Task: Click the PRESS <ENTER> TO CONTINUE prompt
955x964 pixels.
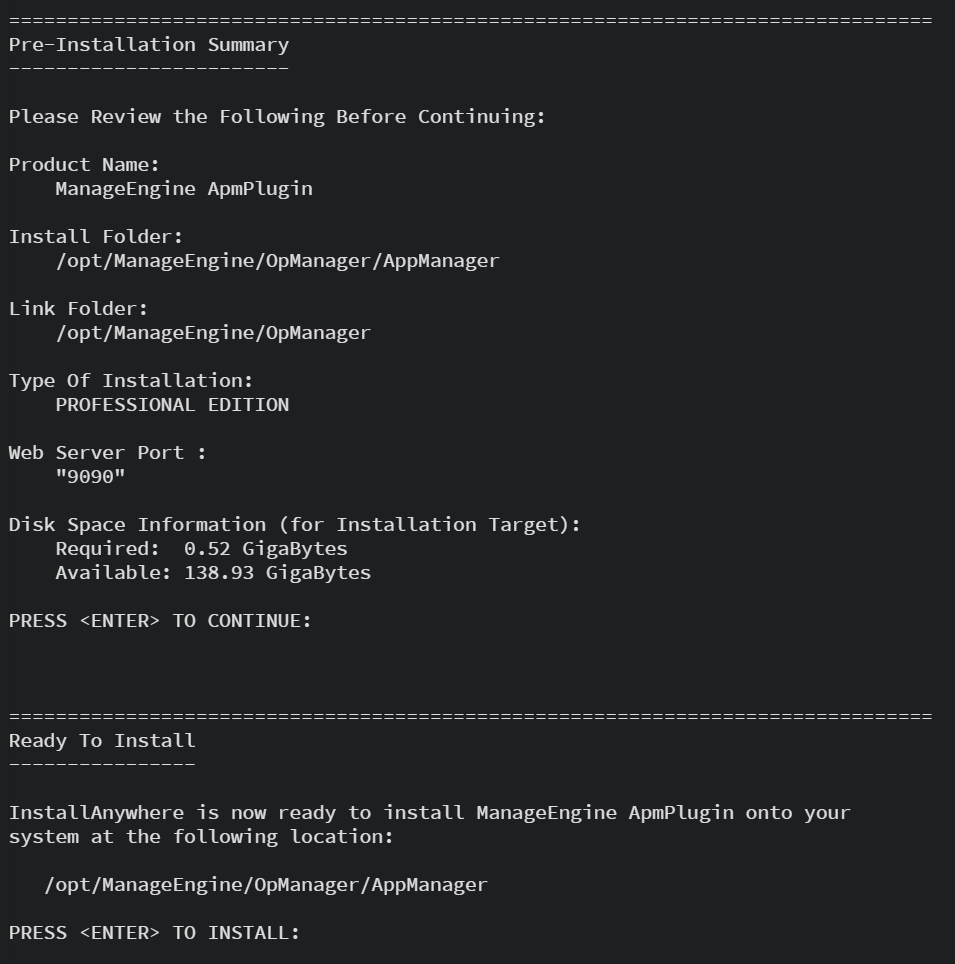Action: 160,621
